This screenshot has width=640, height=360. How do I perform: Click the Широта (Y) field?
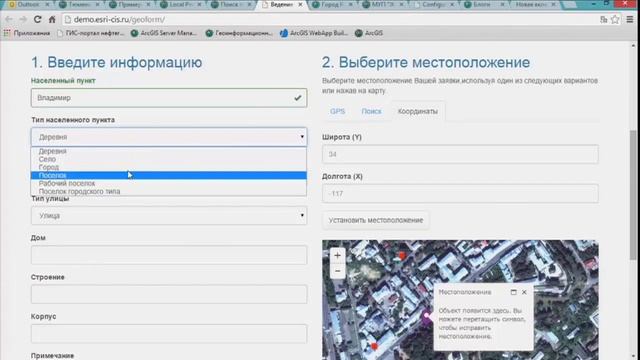click(460, 154)
